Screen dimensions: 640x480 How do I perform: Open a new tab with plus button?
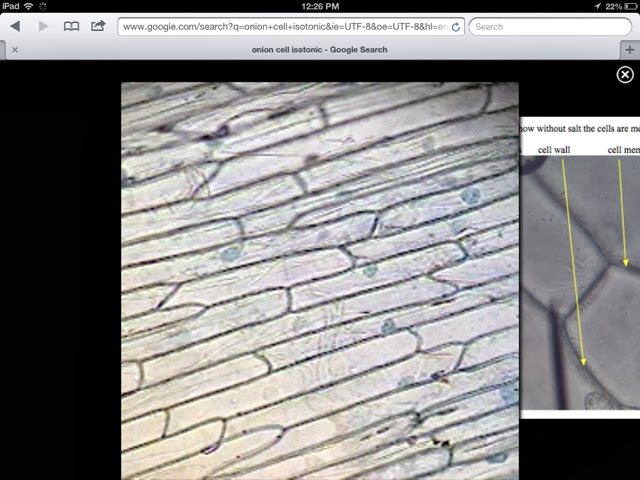(630, 50)
